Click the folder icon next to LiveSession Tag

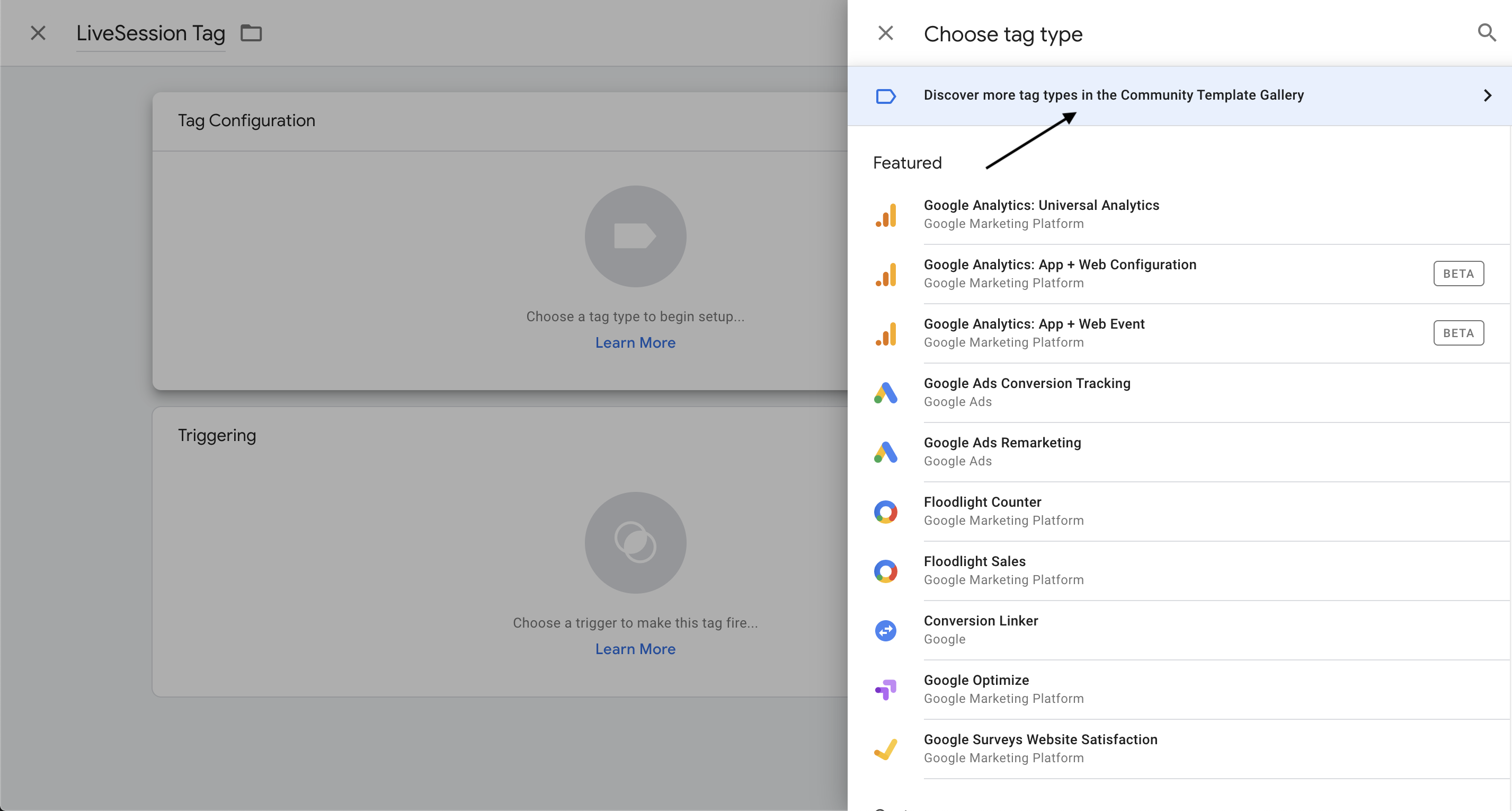[x=251, y=33]
